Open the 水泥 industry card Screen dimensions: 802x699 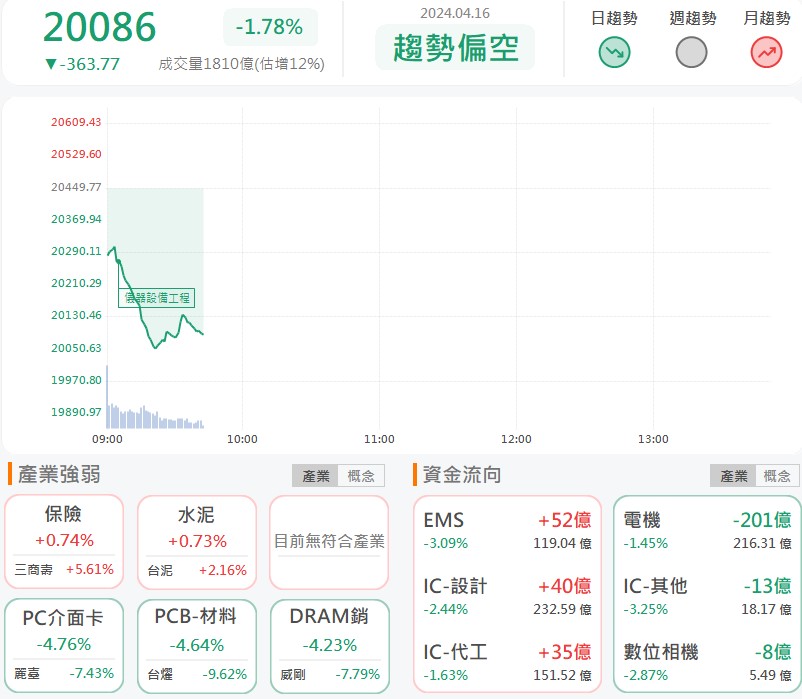(x=197, y=542)
